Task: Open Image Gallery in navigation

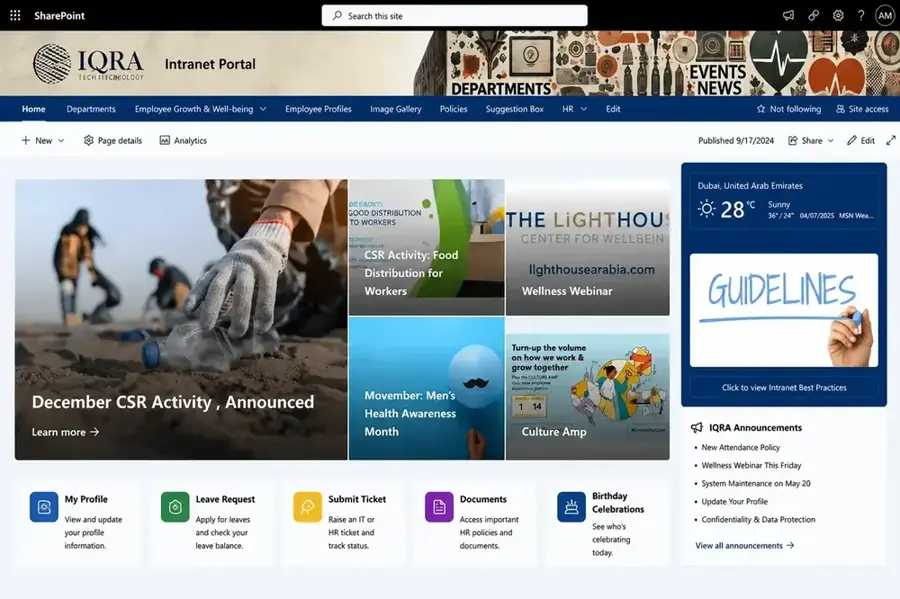Action: point(395,109)
